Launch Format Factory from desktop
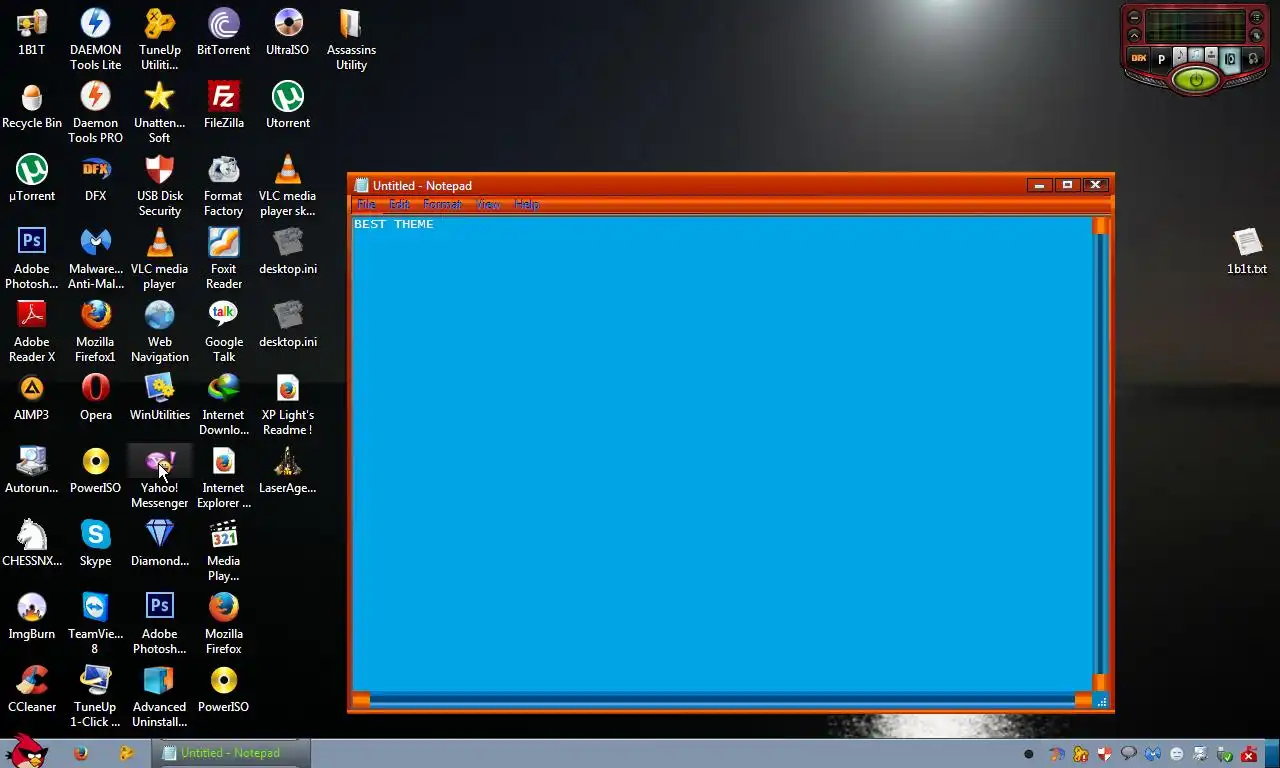The height and width of the screenshot is (768, 1280). pos(224,185)
